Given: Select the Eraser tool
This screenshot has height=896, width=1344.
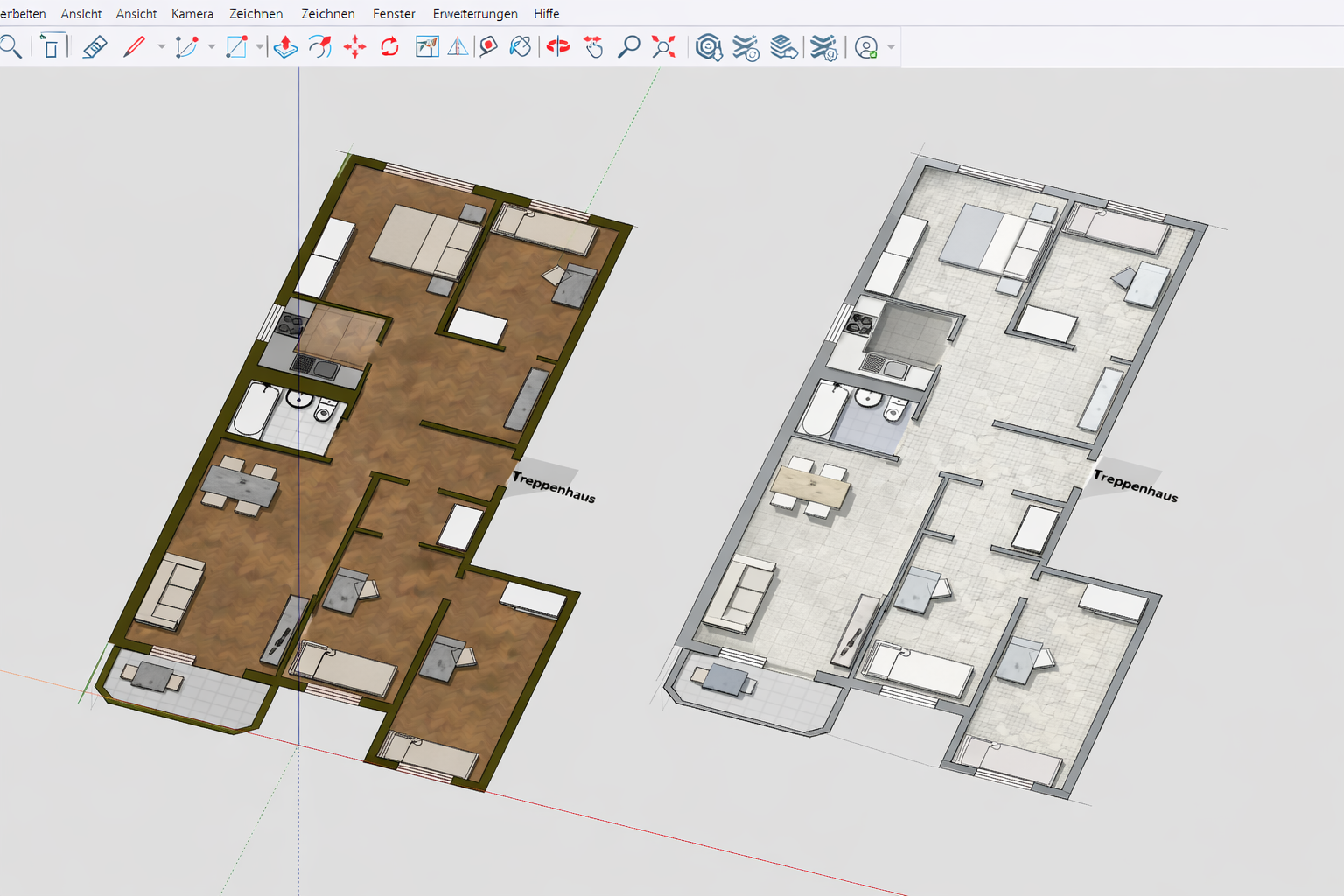Looking at the screenshot, I should 94,46.
